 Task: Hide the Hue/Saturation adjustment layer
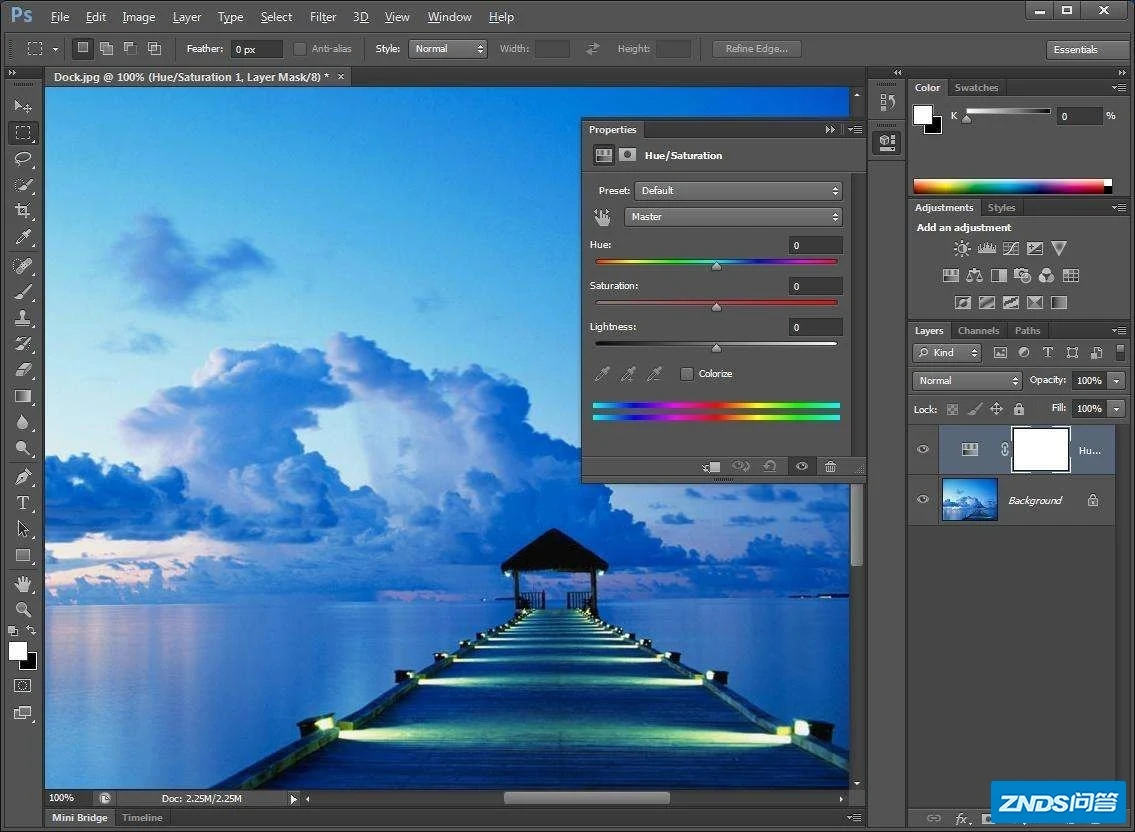923,450
